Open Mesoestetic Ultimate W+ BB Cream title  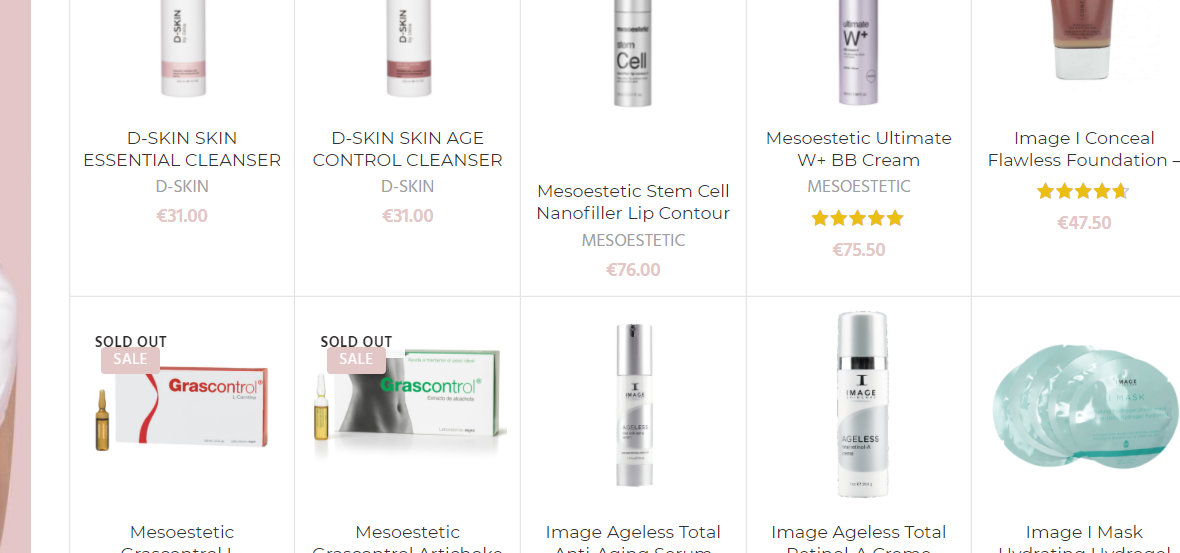pyautogui.click(x=859, y=149)
